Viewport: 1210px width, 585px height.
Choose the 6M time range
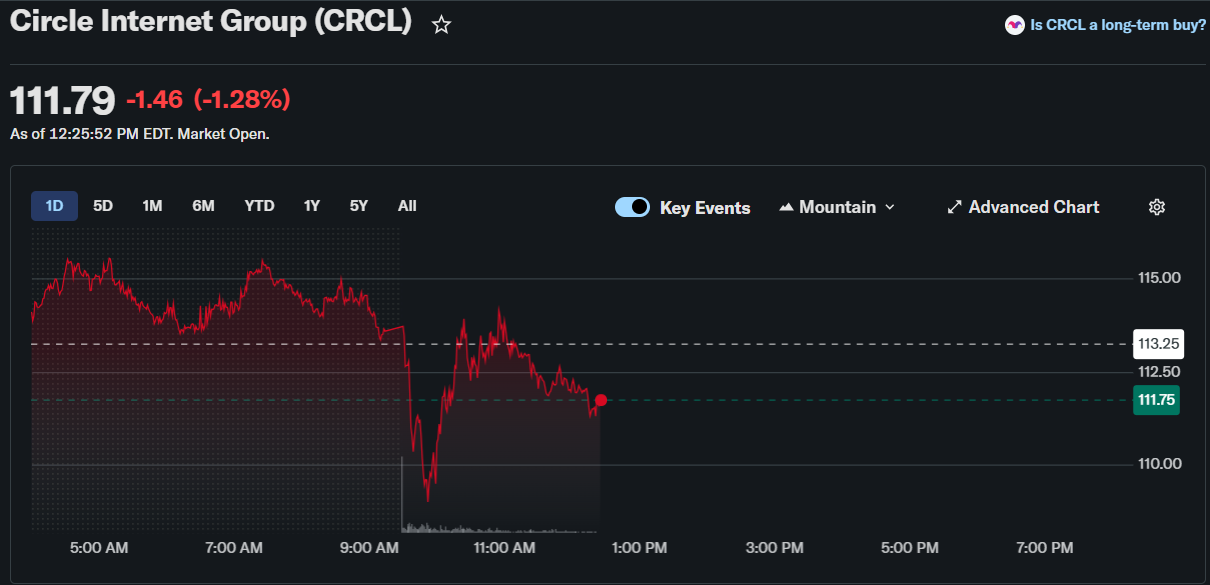203,206
